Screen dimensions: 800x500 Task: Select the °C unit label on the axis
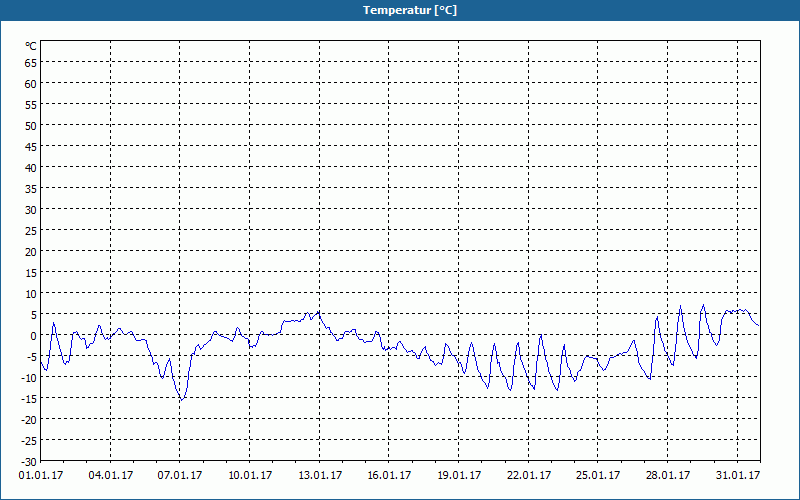coord(31,46)
